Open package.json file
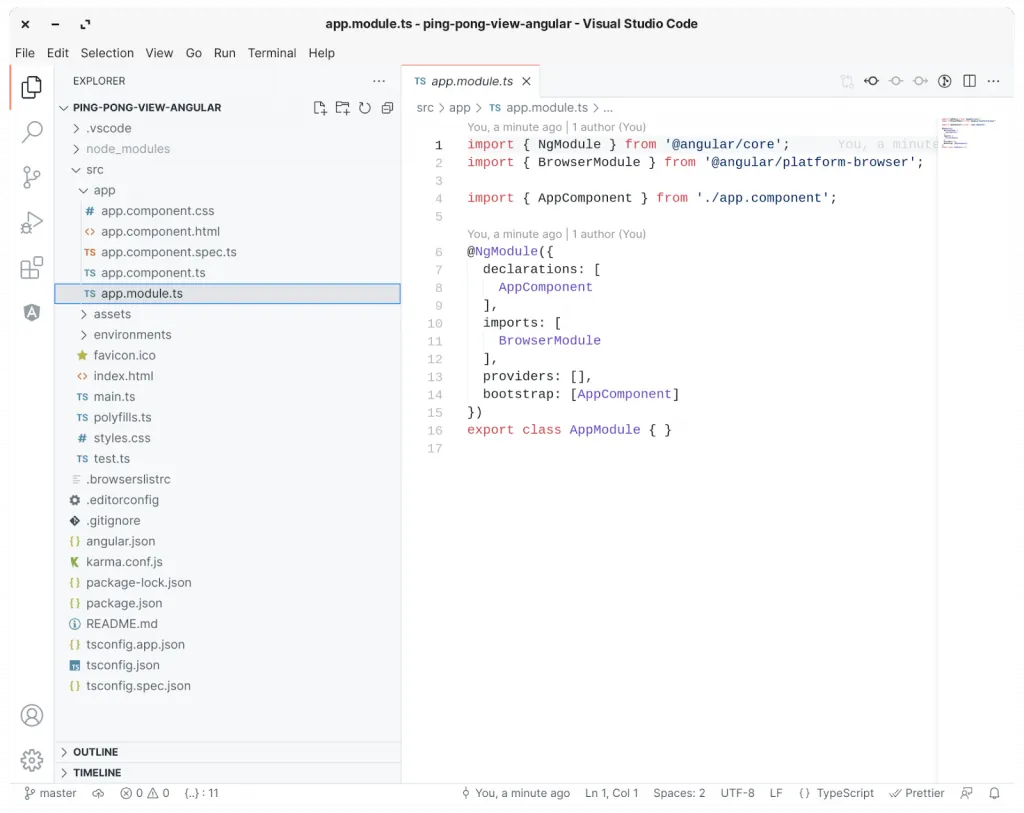The image size is (1024, 813). coord(227,603)
